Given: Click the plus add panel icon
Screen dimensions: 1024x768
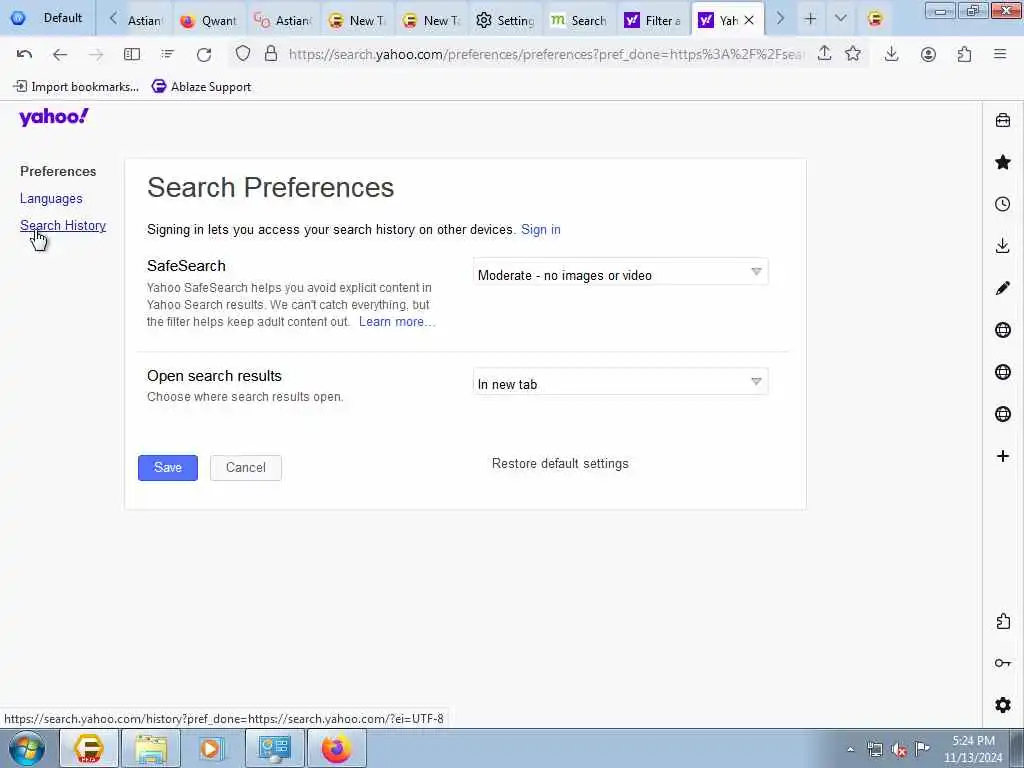Looking at the screenshot, I should [1003, 456].
